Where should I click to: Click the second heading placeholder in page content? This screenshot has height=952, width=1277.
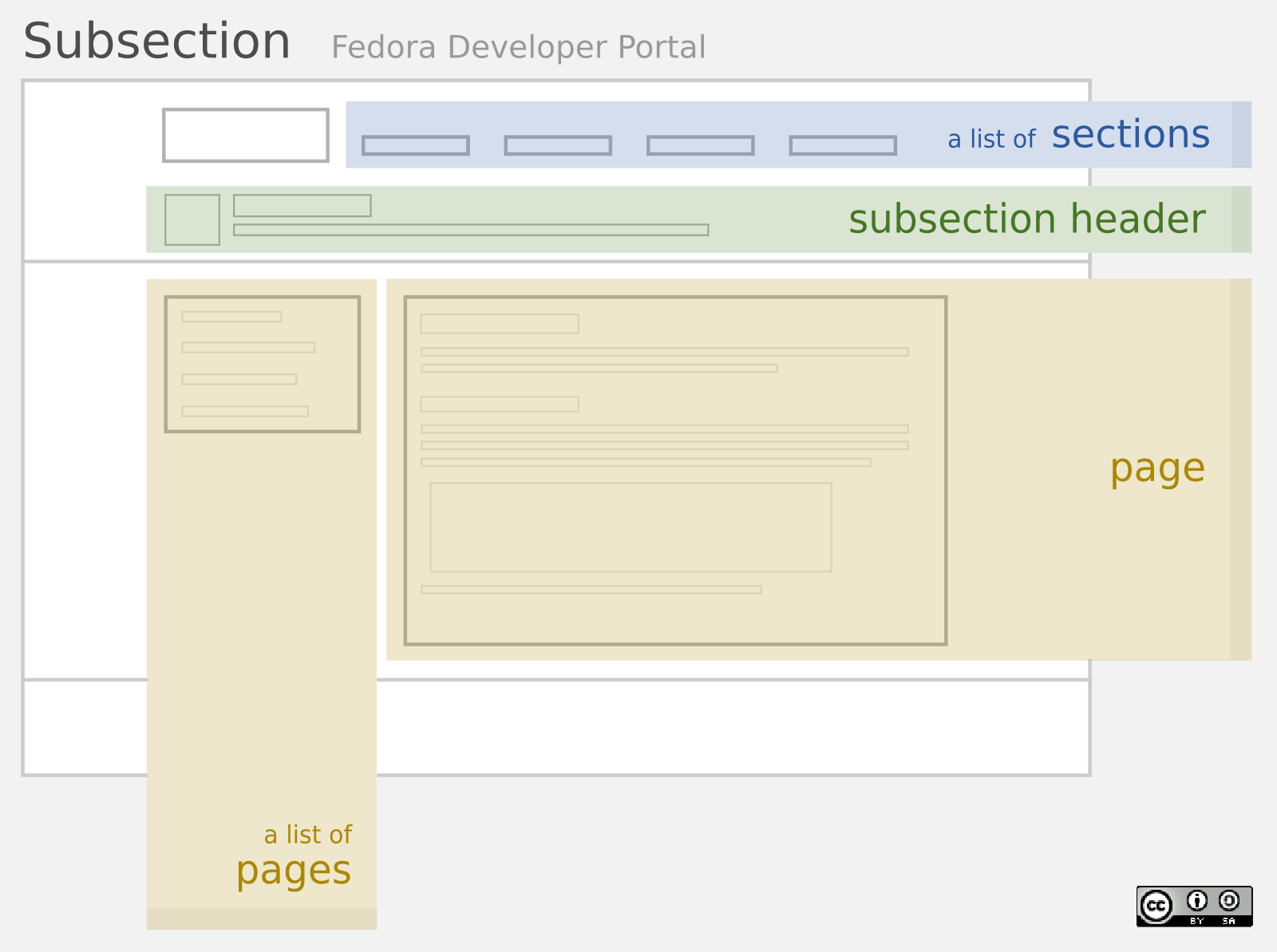tap(500, 404)
